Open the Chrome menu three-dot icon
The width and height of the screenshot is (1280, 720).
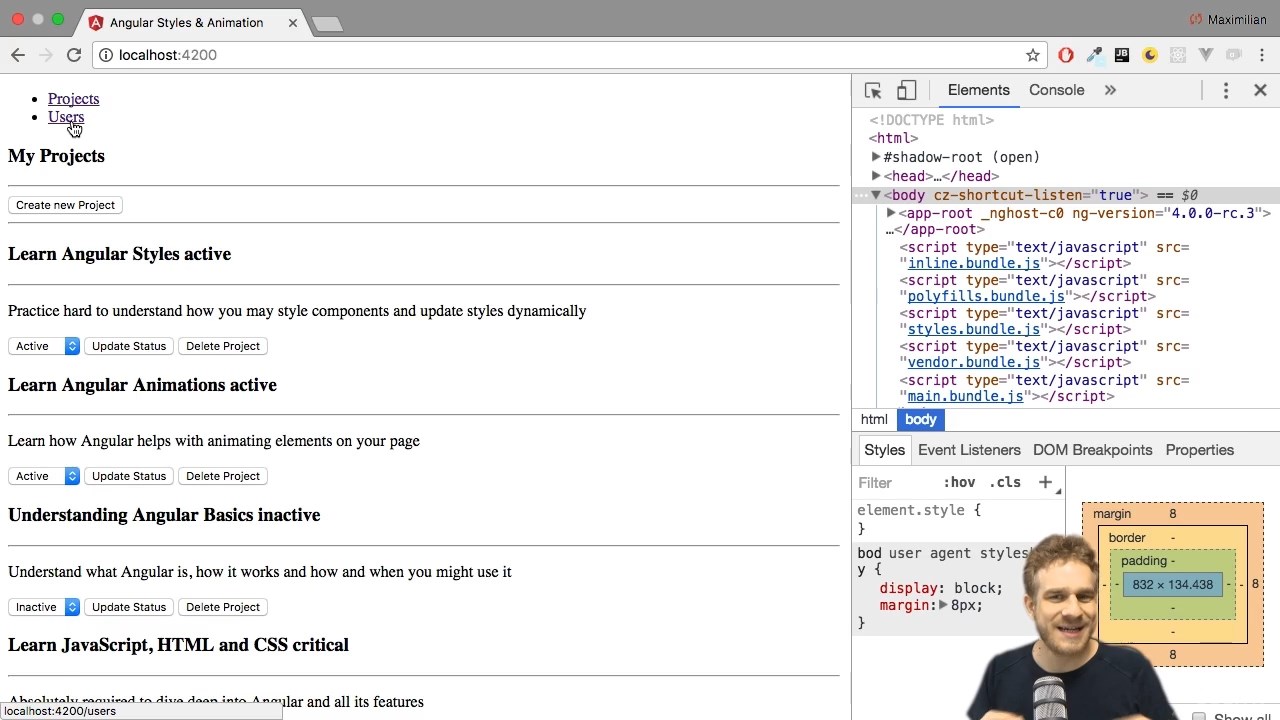coord(1262,55)
